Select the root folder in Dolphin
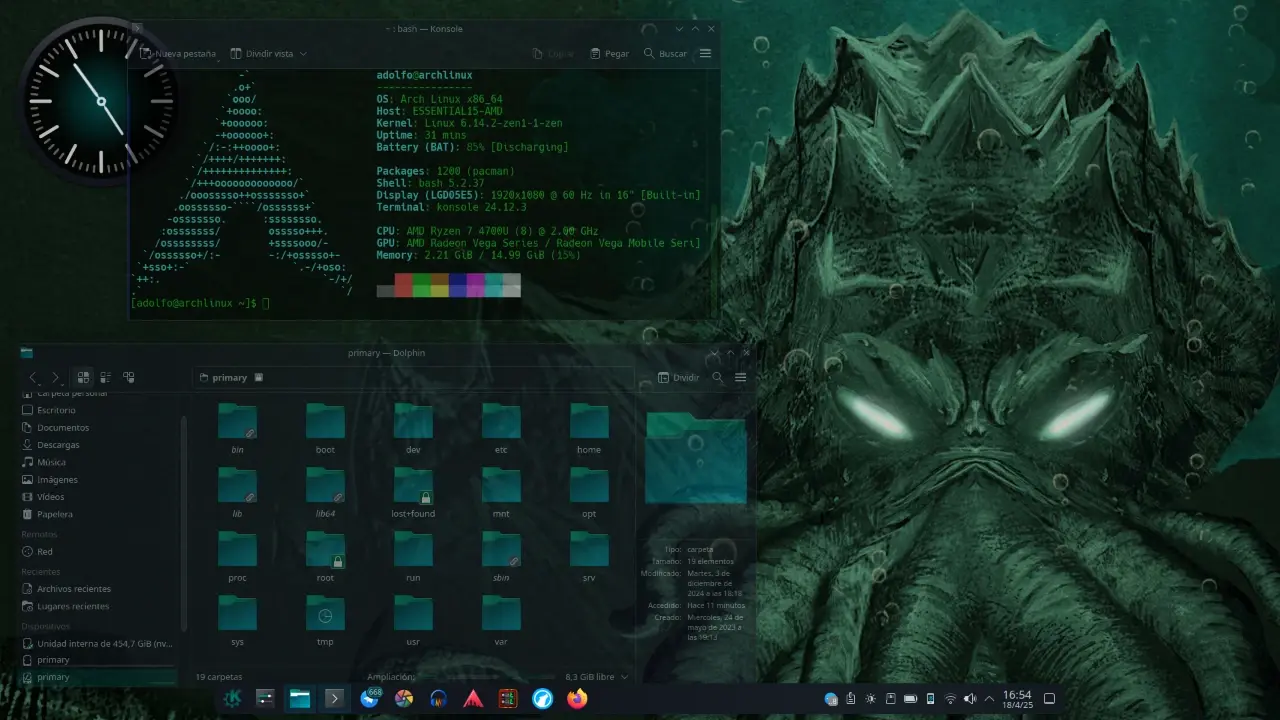This screenshot has height=720, width=1280. tap(325, 557)
